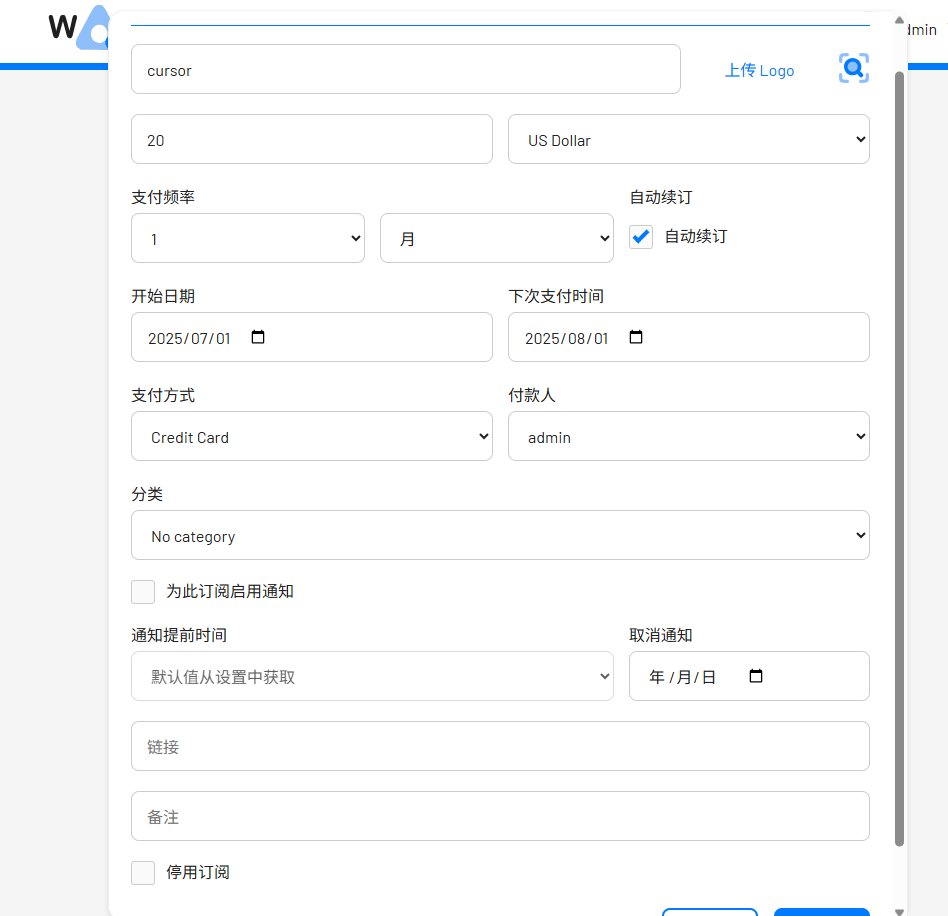
Task: Click the scrollbar up arrow
Action: pos(899,21)
